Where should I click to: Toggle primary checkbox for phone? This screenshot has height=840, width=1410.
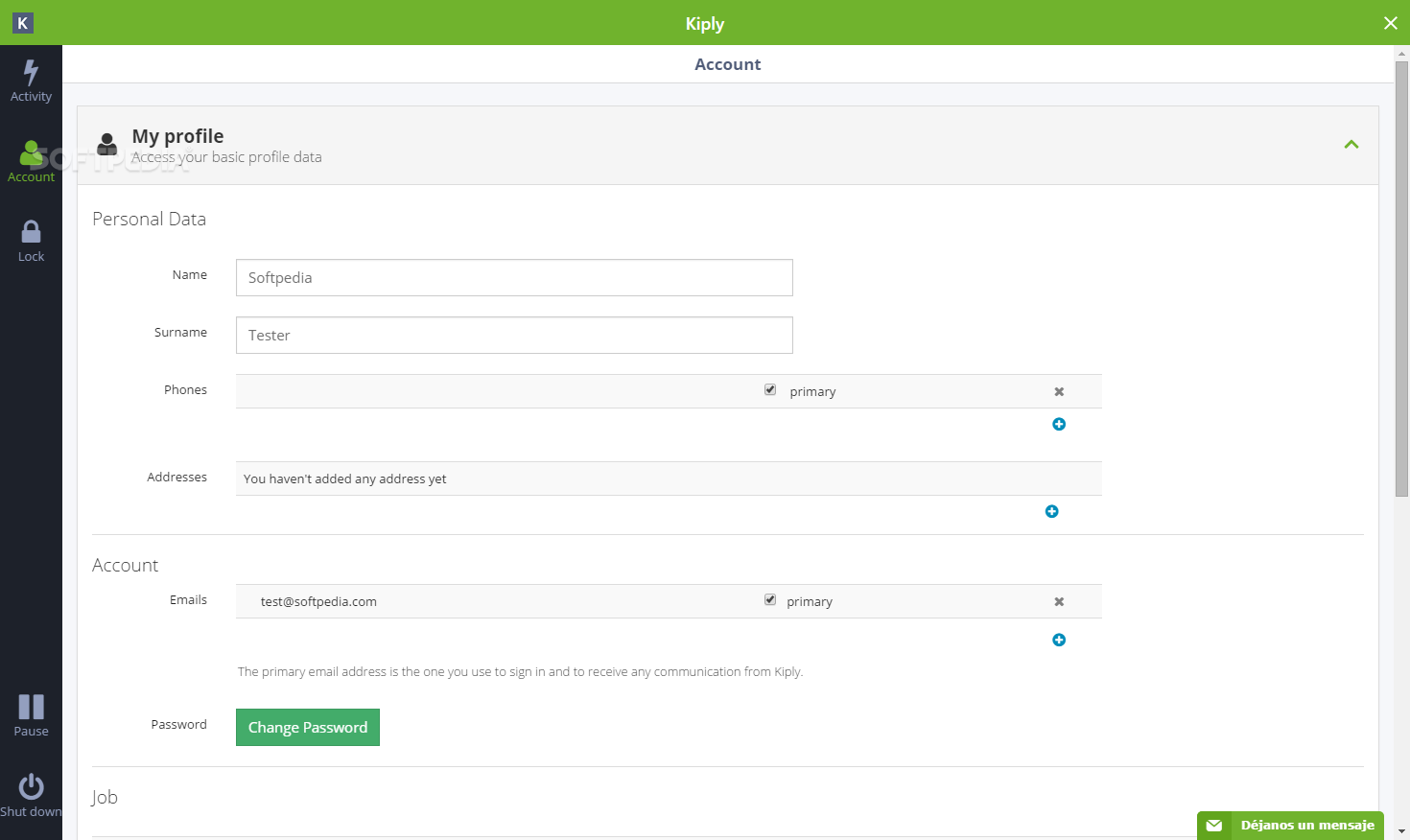[x=770, y=389]
